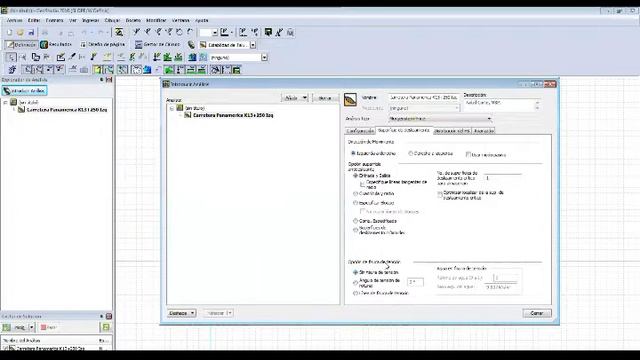The height and width of the screenshot is (360, 640).
Task: Click the red Parar button in solutions panel
Action: pyautogui.click(x=49, y=327)
